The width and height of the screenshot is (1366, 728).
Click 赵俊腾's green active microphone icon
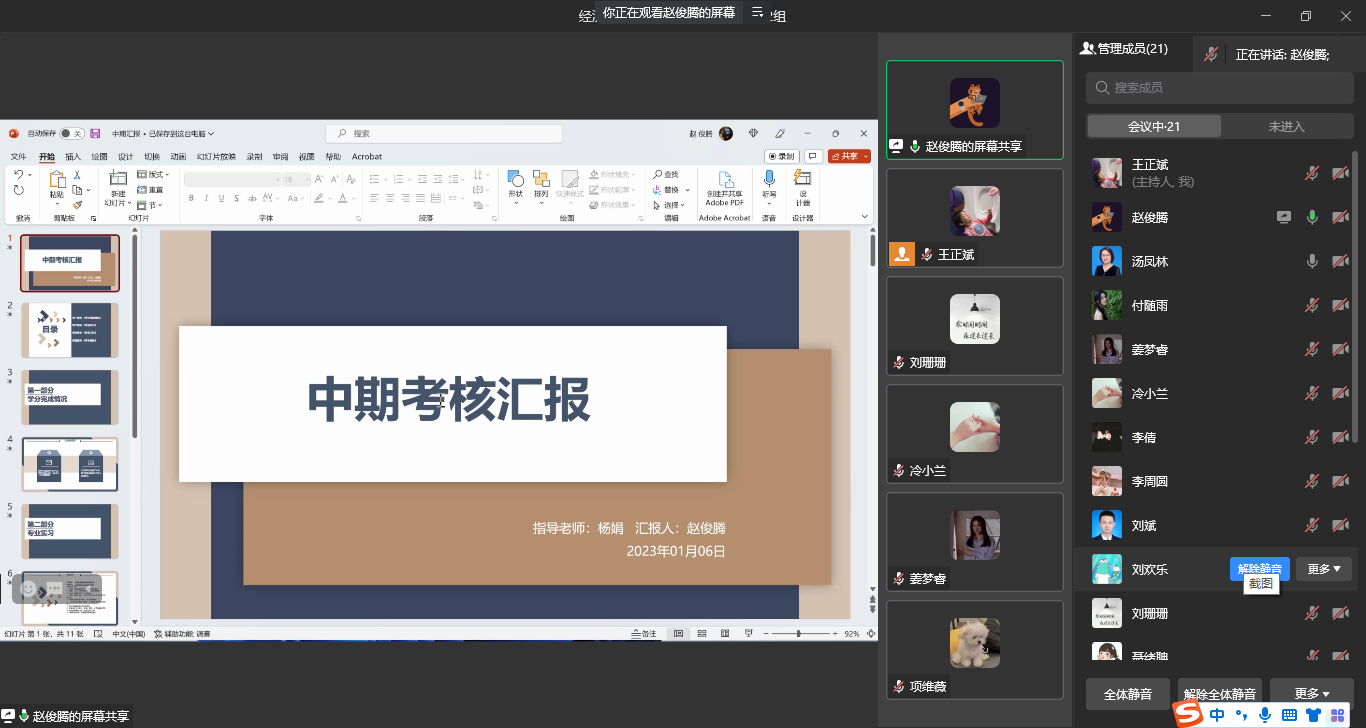[1312, 217]
